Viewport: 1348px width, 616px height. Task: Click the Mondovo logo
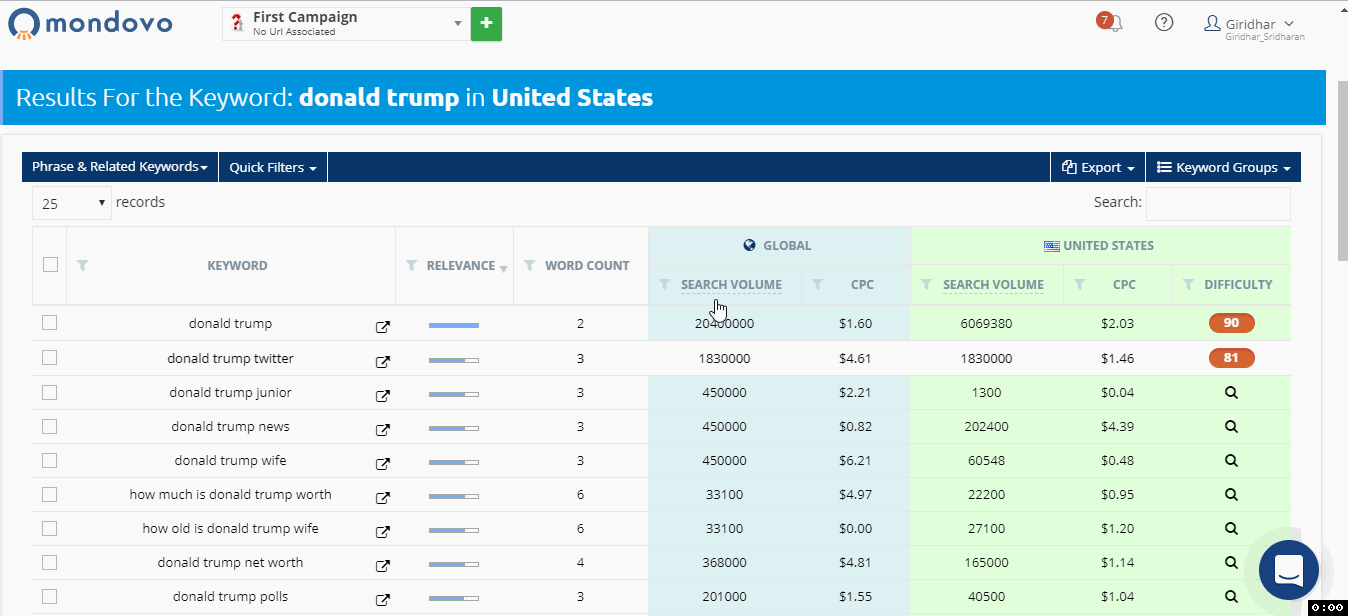90,22
